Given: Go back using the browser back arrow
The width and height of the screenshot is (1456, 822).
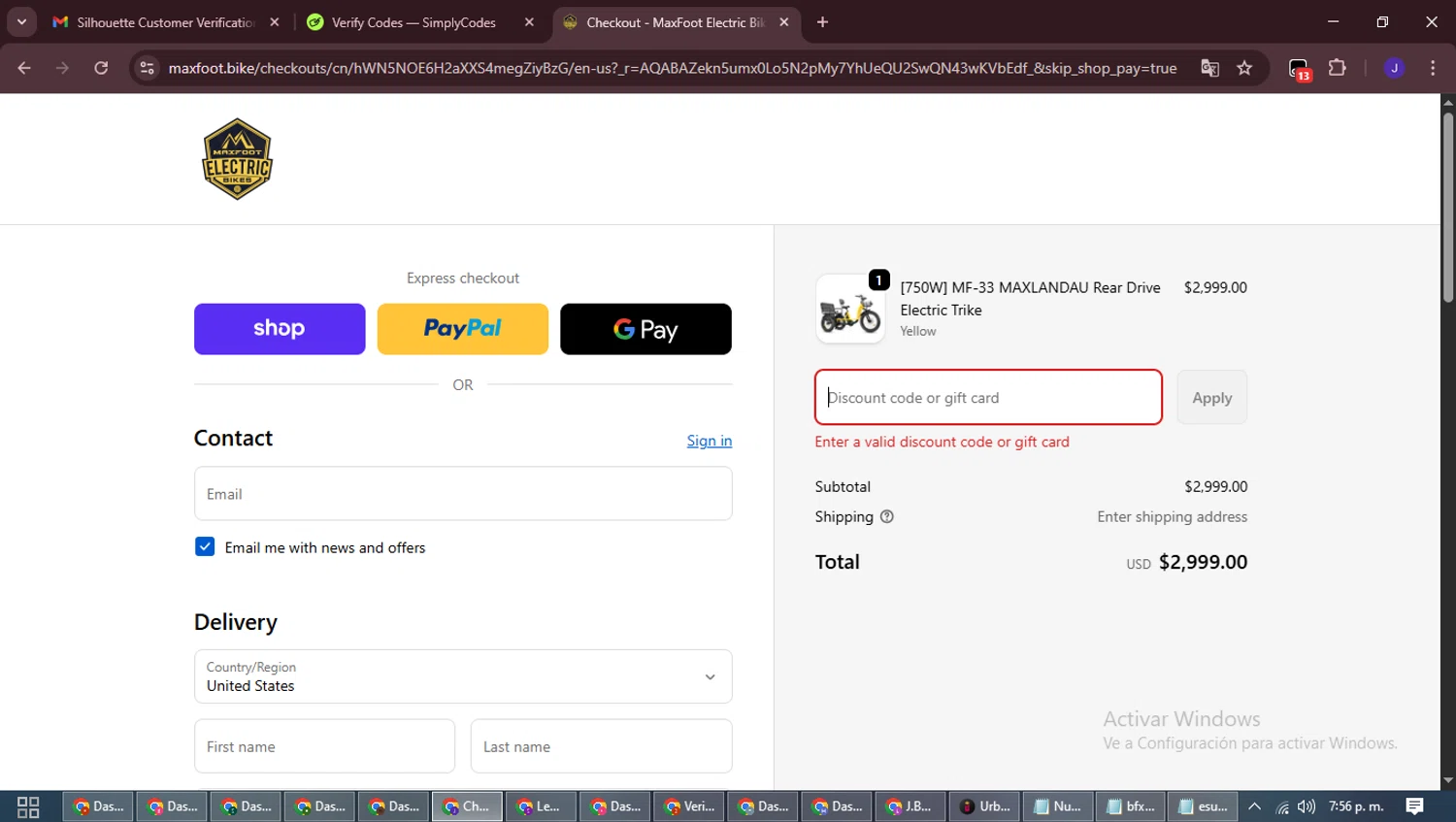Looking at the screenshot, I should (x=24, y=68).
